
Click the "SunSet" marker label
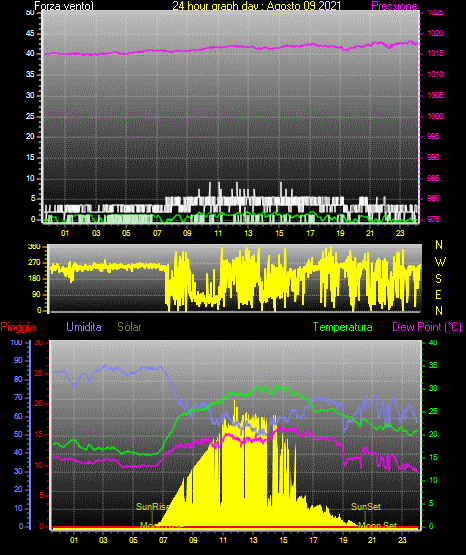366,507
